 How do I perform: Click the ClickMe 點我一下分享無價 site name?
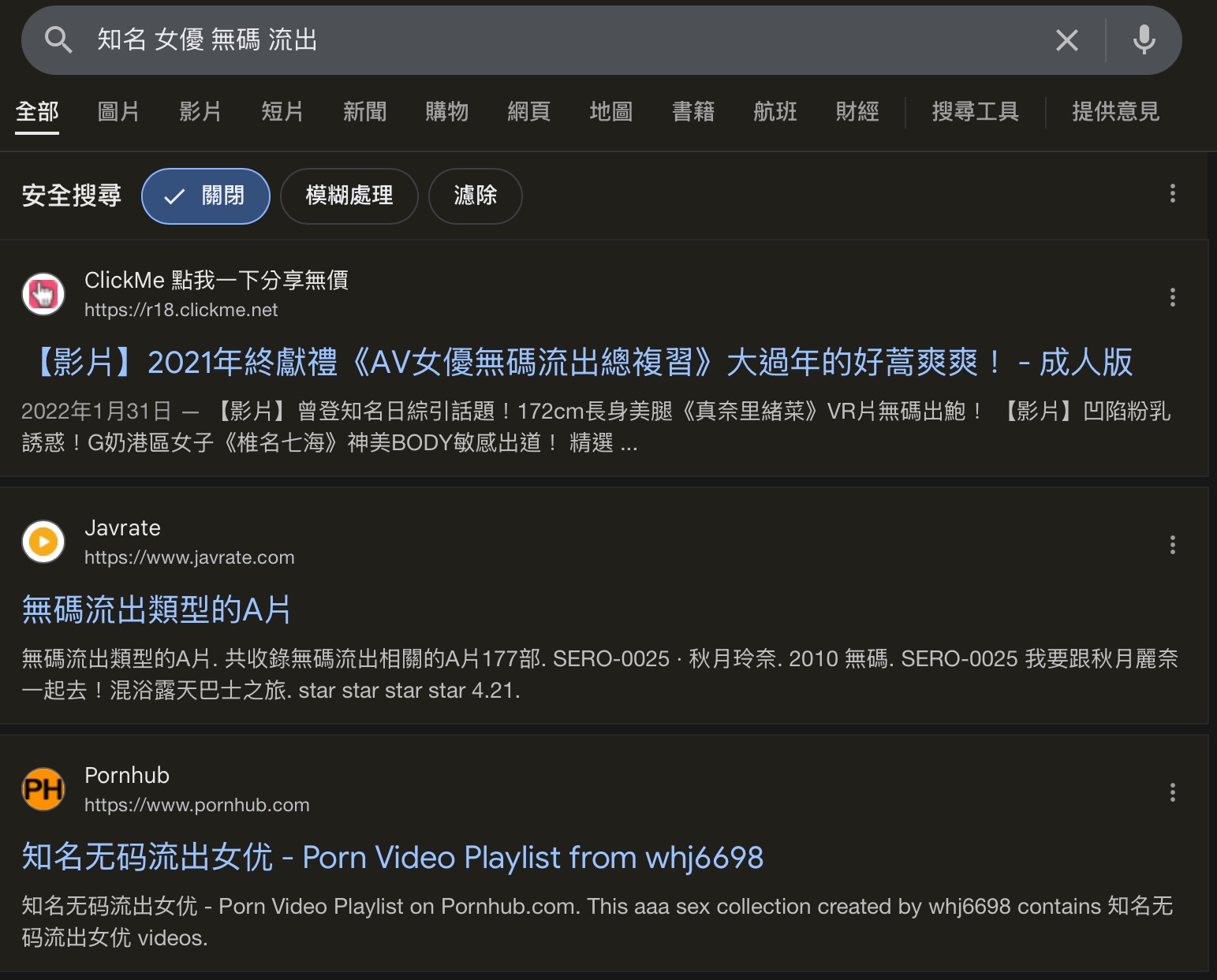tap(216, 280)
